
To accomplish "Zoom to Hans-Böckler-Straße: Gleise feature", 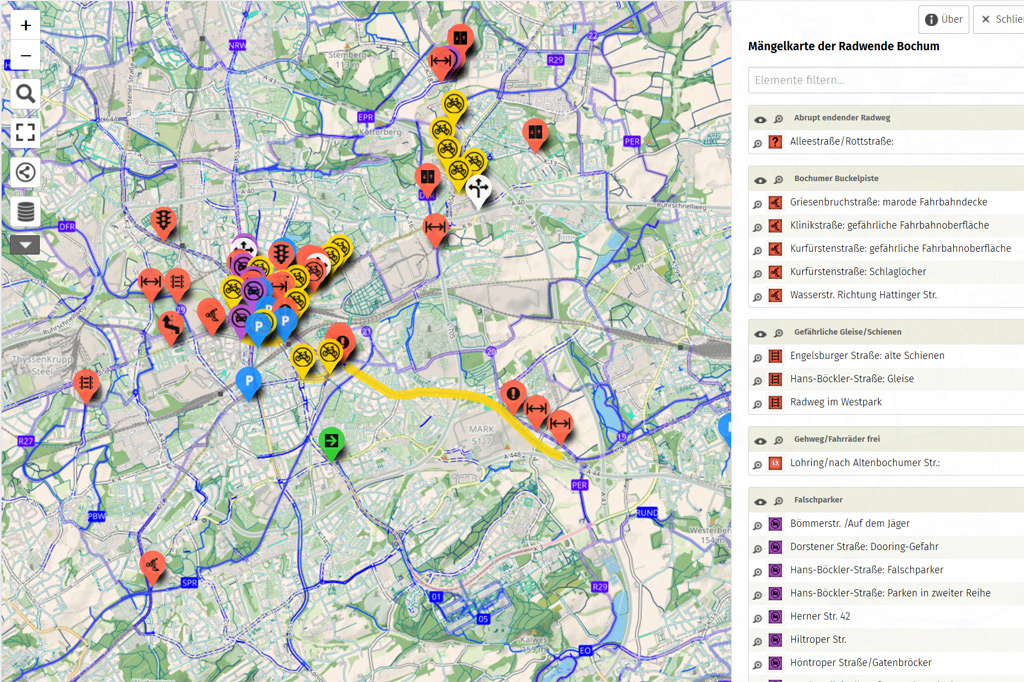I will pos(758,381).
